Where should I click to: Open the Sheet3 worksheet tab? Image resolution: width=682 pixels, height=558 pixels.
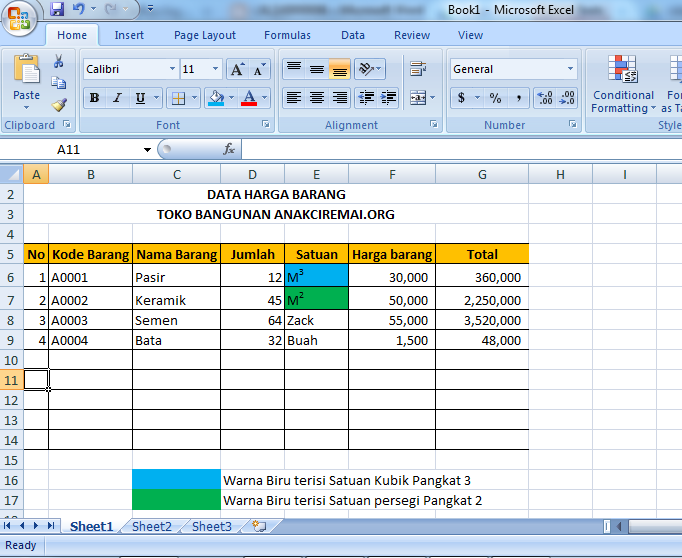point(212,527)
